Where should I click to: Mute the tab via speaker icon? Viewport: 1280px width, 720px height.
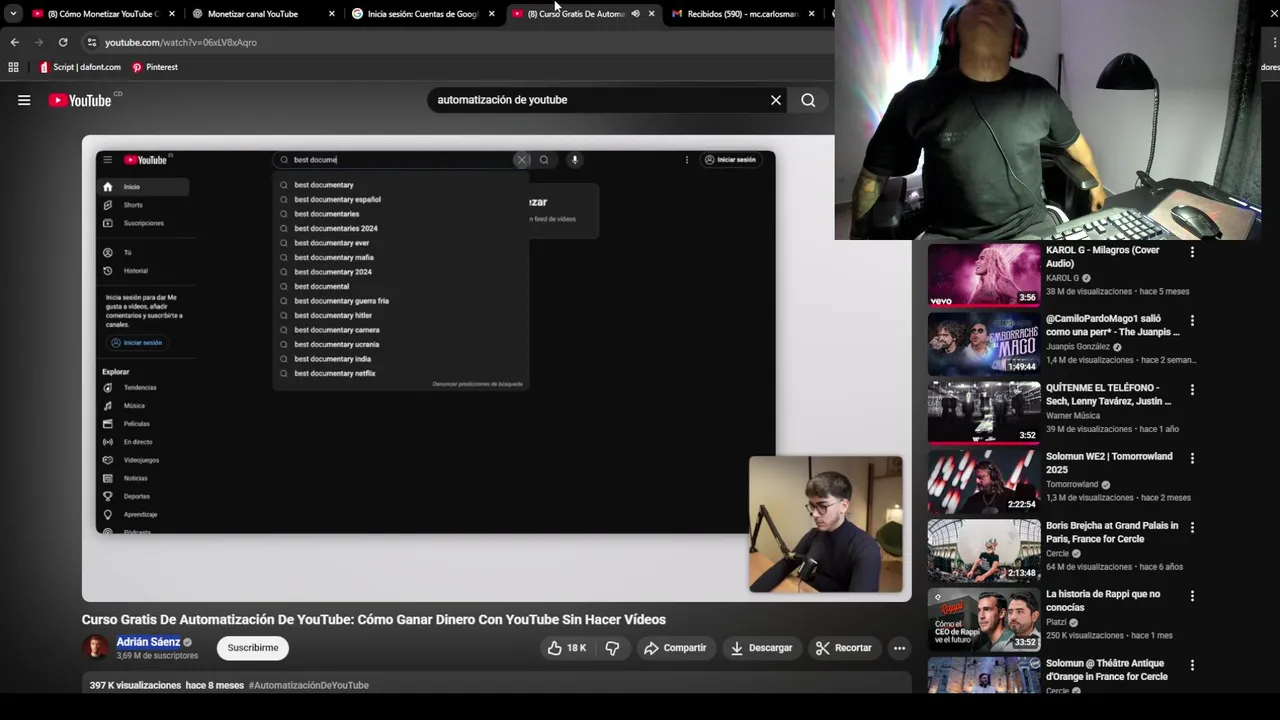636,14
